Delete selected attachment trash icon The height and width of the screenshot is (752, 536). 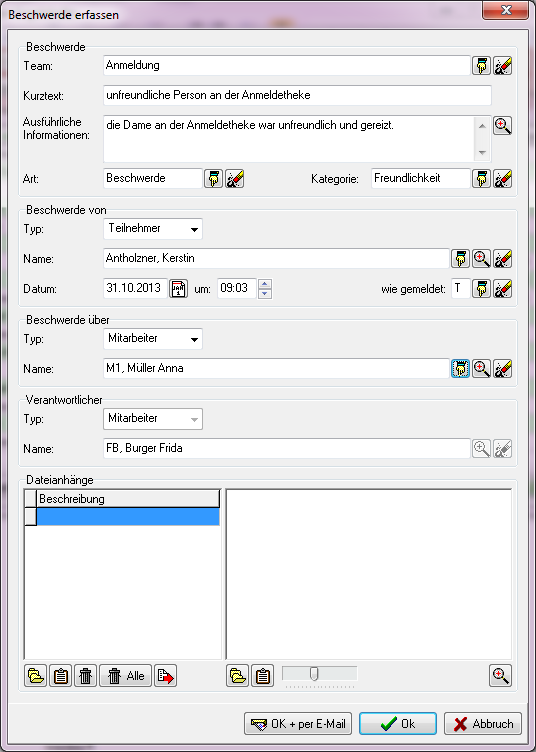pyautogui.click(x=85, y=676)
